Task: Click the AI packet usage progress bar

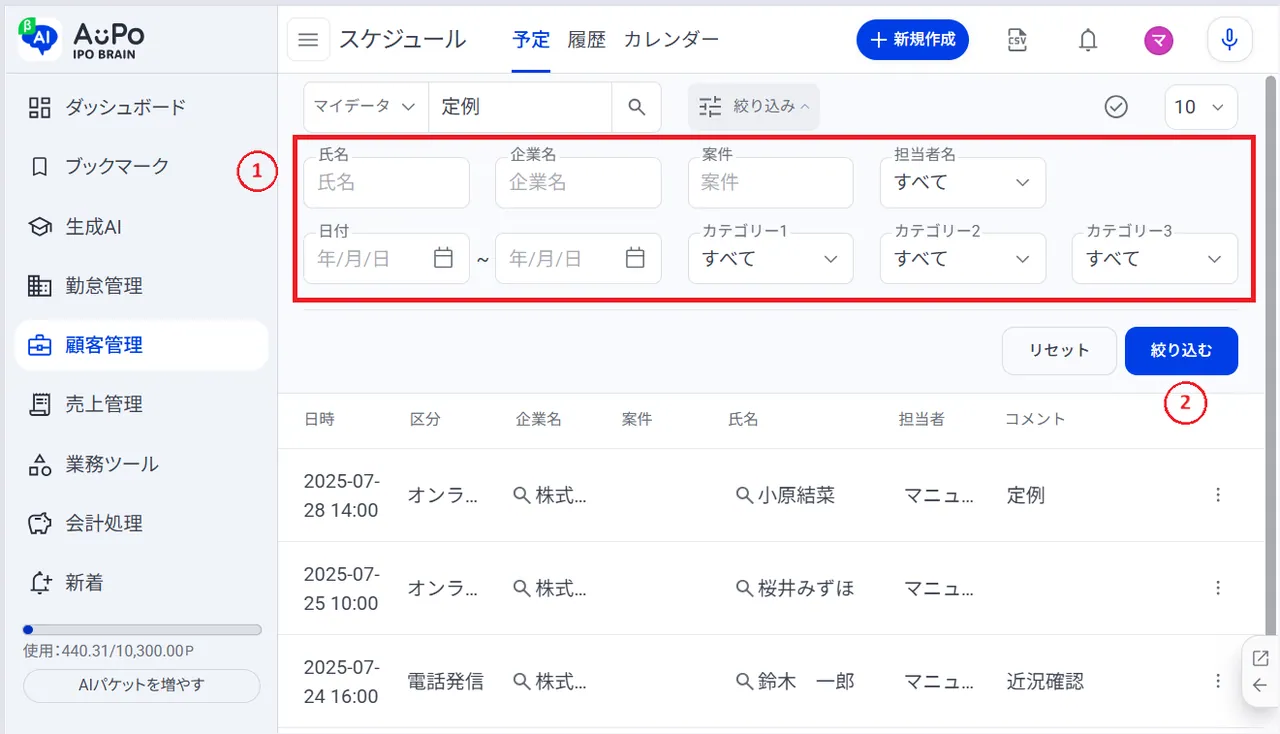Action: (142, 630)
